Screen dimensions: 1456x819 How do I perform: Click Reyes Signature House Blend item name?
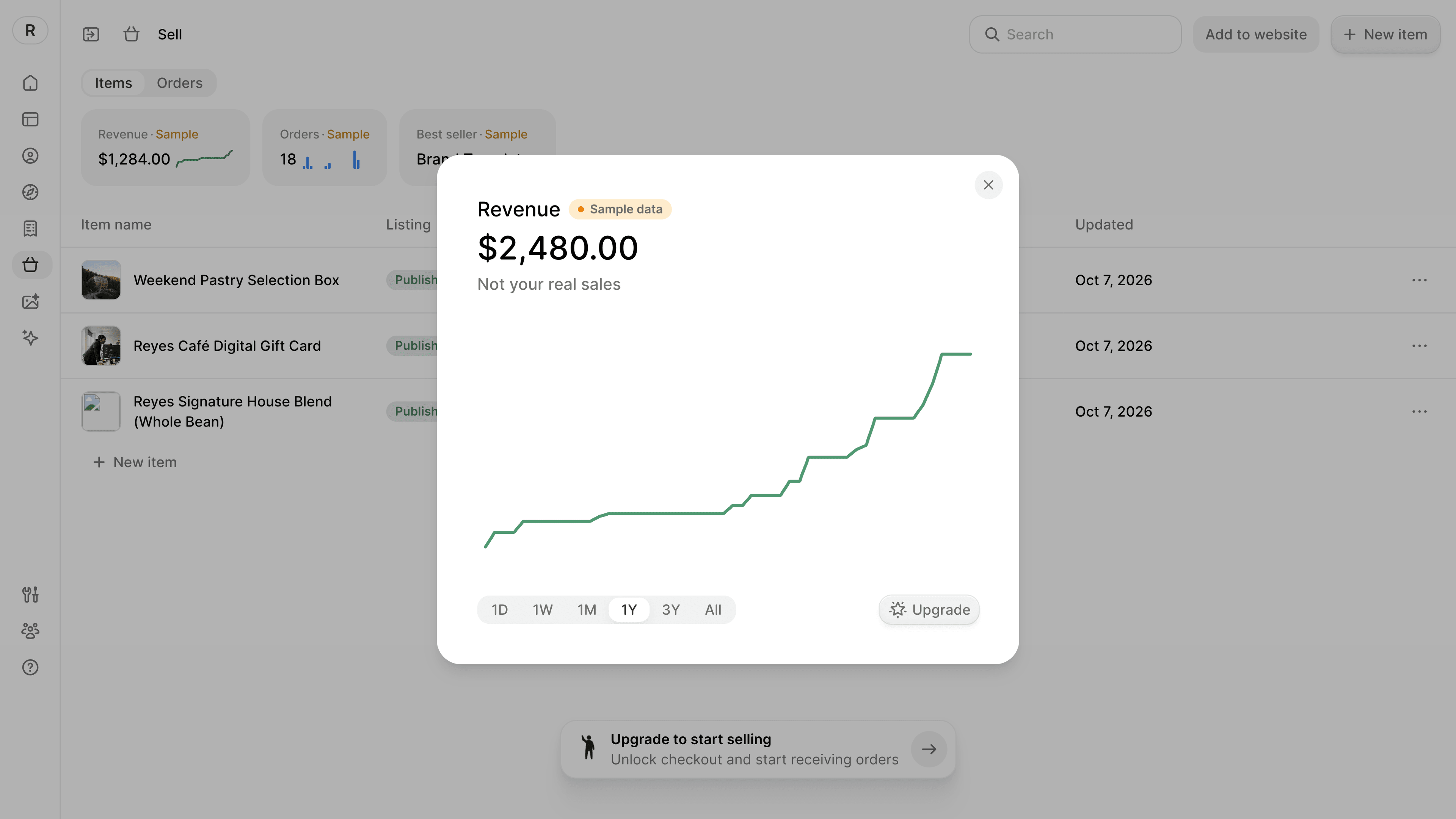point(232,411)
